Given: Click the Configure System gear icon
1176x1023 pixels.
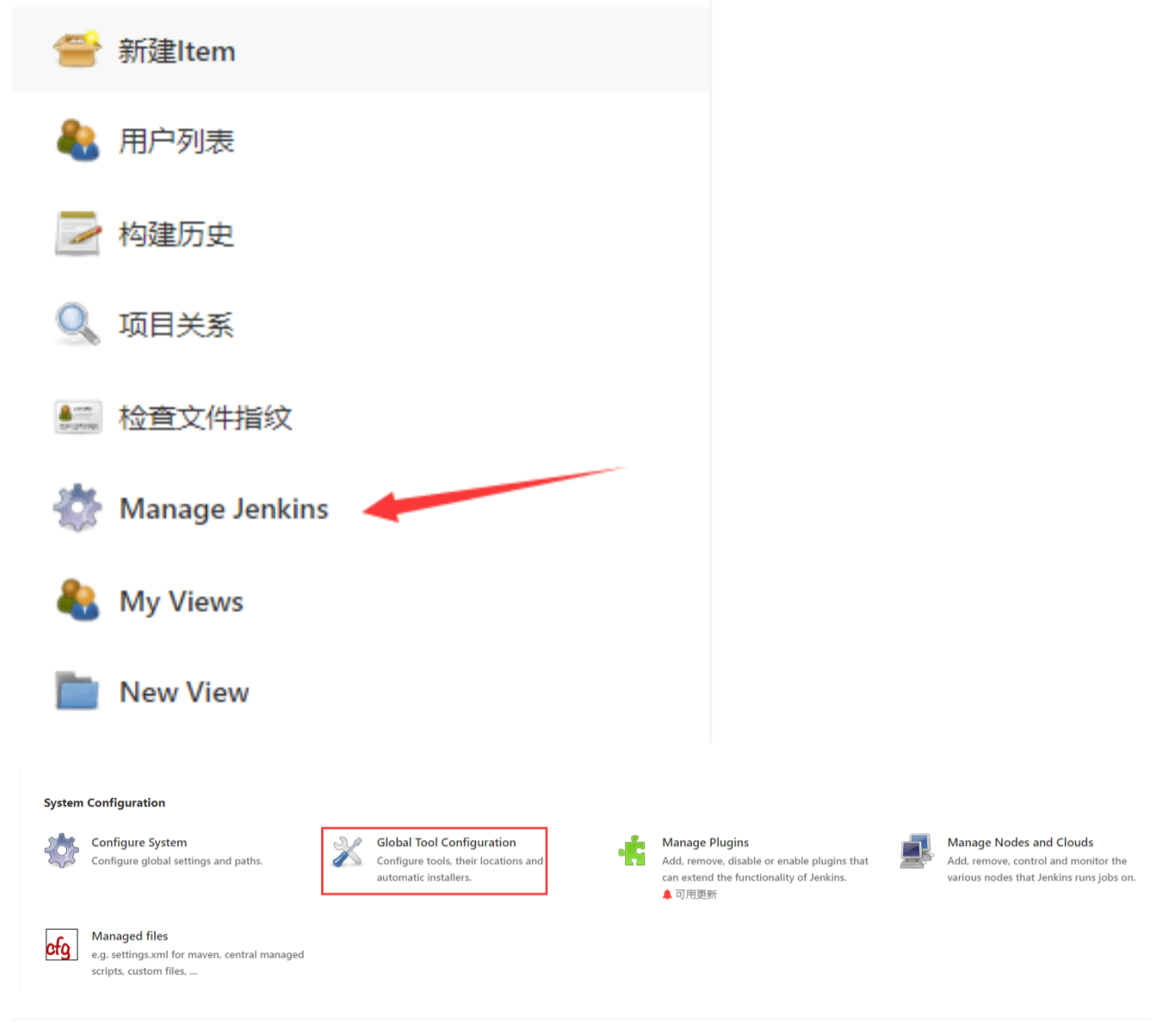Looking at the screenshot, I should [62, 850].
